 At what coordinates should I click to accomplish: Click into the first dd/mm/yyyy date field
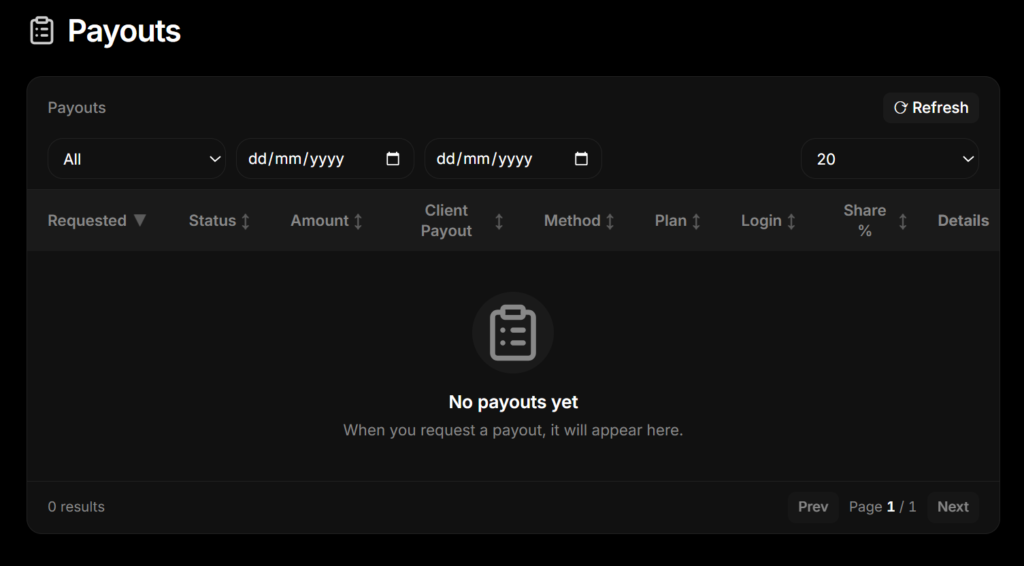pos(296,159)
